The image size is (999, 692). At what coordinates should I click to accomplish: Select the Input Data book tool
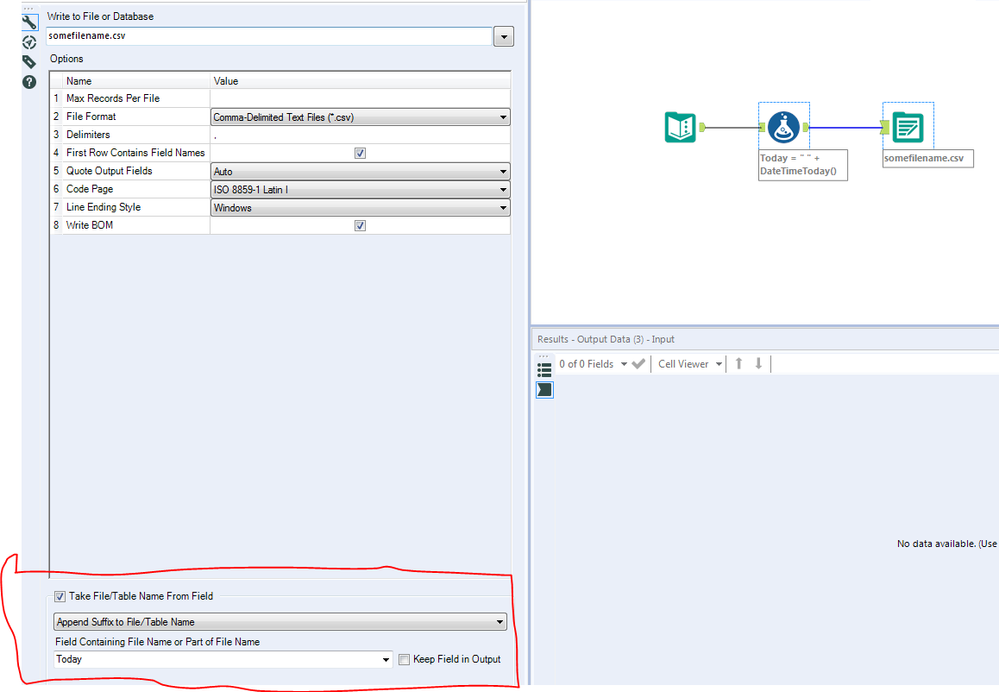pos(680,127)
